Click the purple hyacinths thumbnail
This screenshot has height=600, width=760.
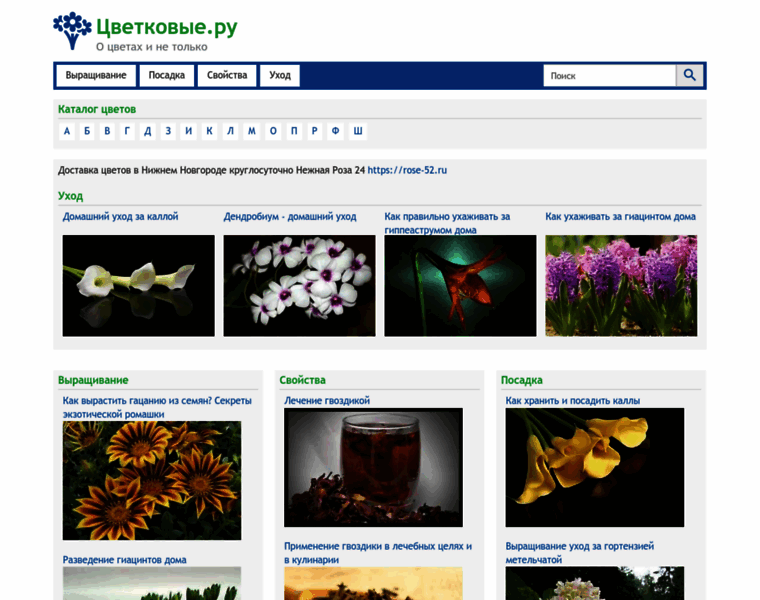click(x=621, y=285)
